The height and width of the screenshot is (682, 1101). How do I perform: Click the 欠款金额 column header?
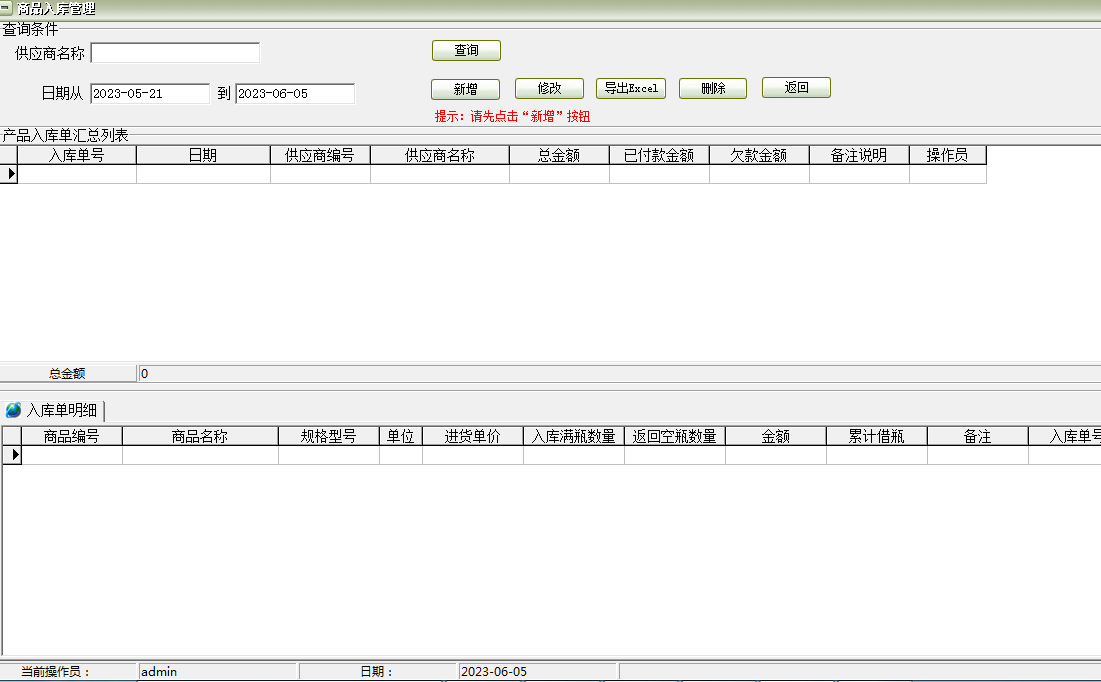[759, 155]
